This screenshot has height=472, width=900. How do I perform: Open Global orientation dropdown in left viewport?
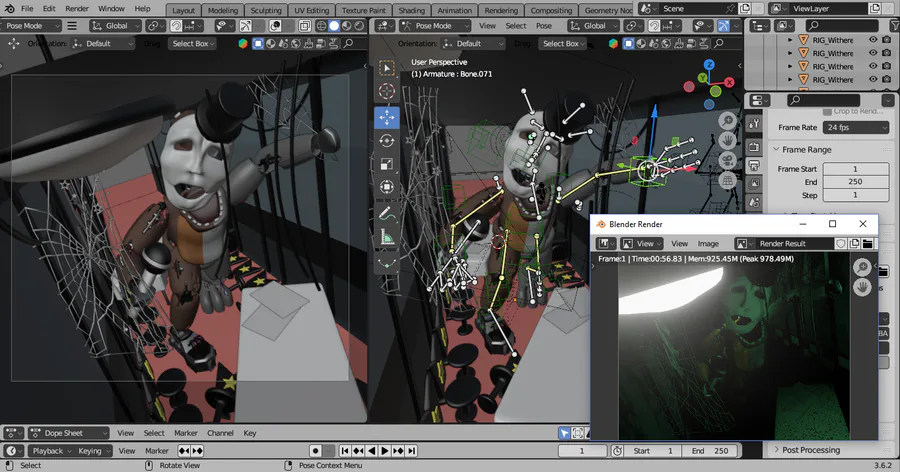point(116,26)
